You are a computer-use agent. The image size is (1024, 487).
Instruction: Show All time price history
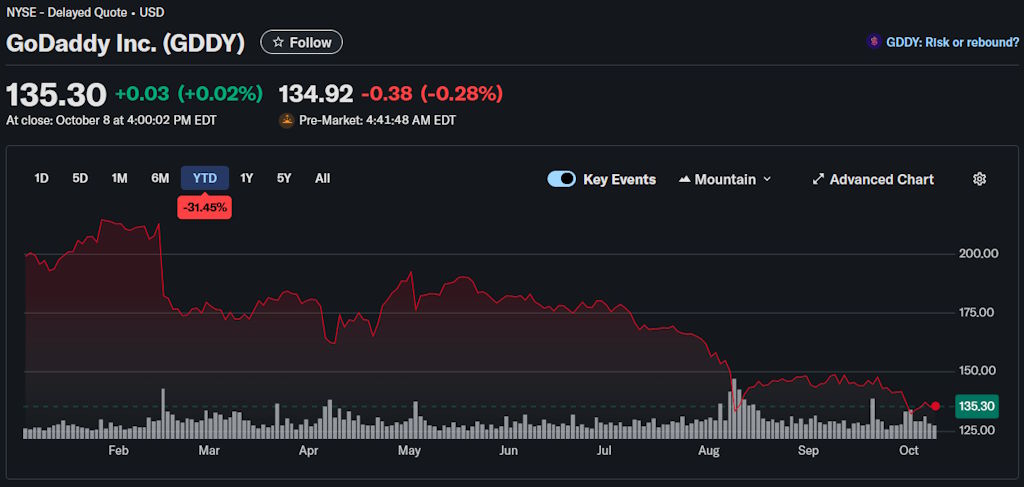[x=322, y=179]
